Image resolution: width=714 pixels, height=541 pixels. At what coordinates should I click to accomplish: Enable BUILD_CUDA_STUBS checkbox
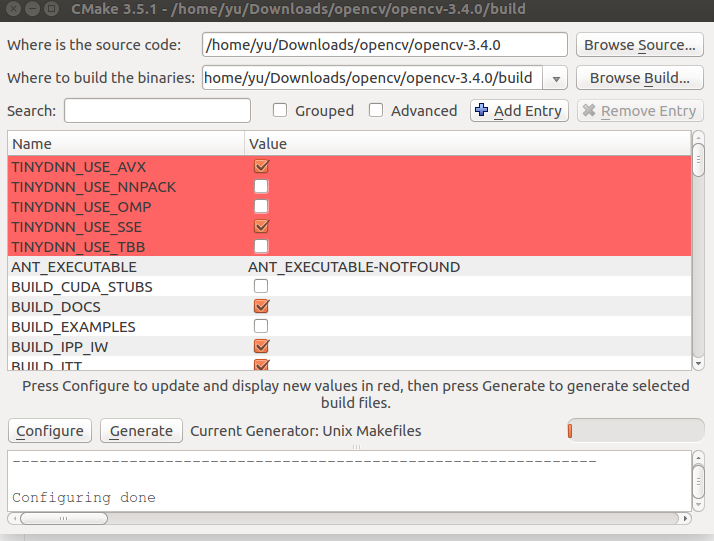click(x=261, y=286)
